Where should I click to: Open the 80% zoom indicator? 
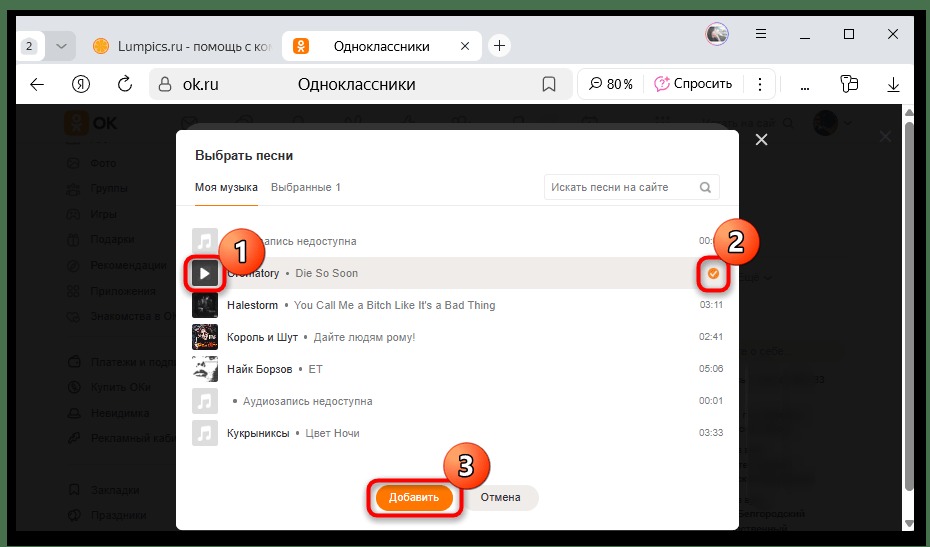point(610,84)
